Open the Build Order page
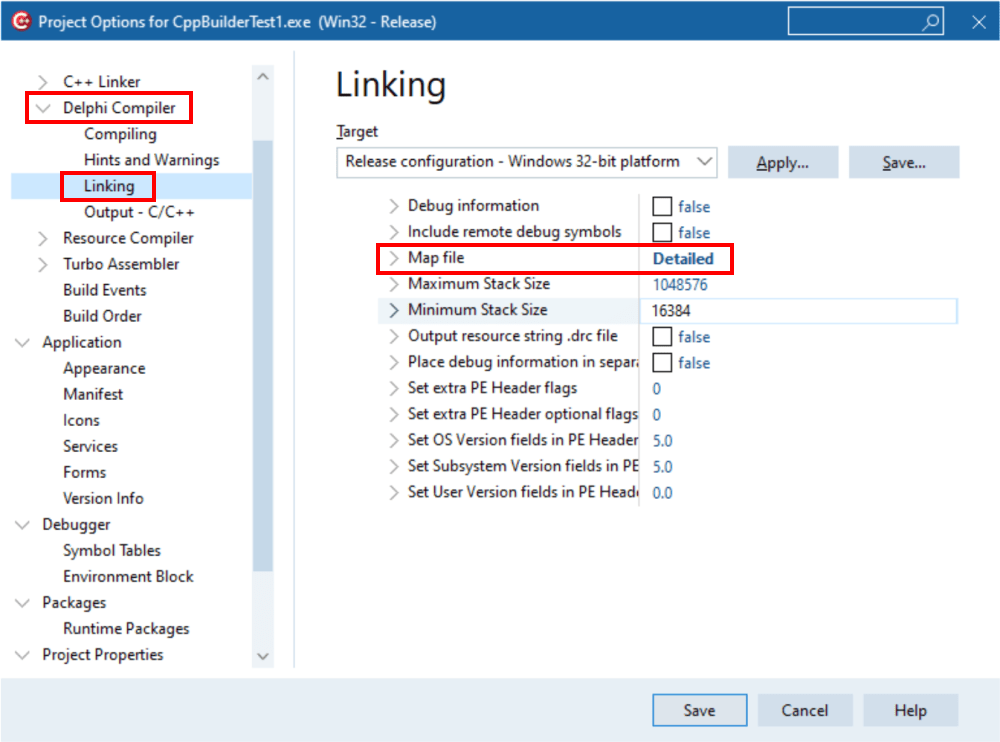The height and width of the screenshot is (742, 1000). click(x=102, y=316)
